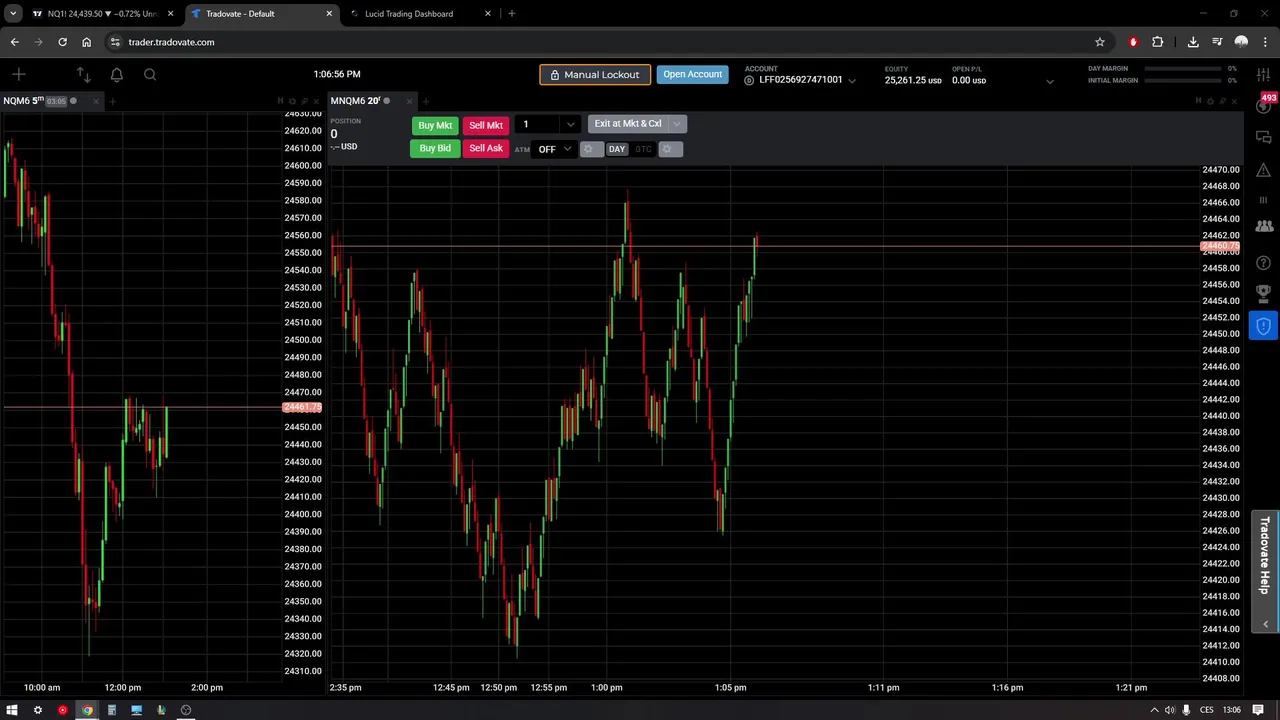Open the notifications bell
This screenshot has width=1280, height=720.
pyautogui.click(x=117, y=74)
